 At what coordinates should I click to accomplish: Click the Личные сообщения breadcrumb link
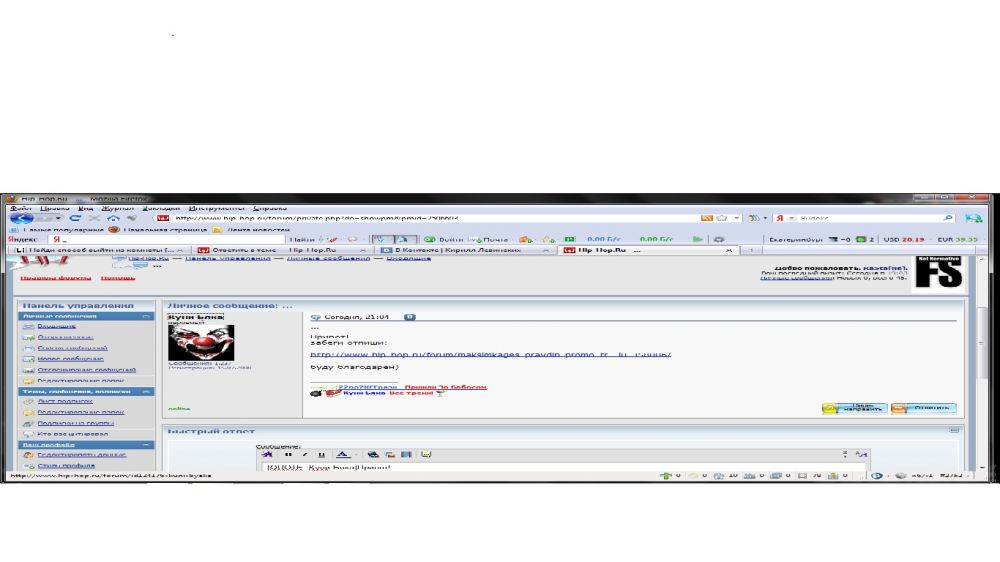click(x=328, y=258)
